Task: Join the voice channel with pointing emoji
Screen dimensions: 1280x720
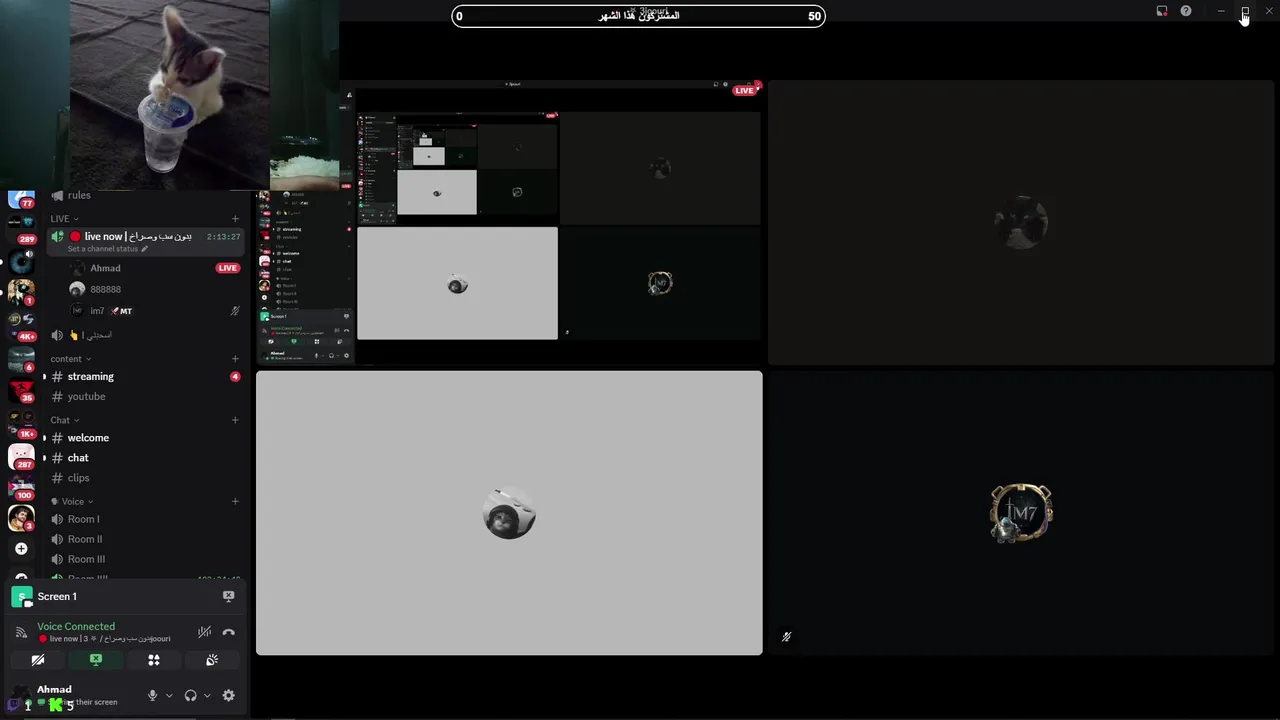Action: [x=145, y=335]
